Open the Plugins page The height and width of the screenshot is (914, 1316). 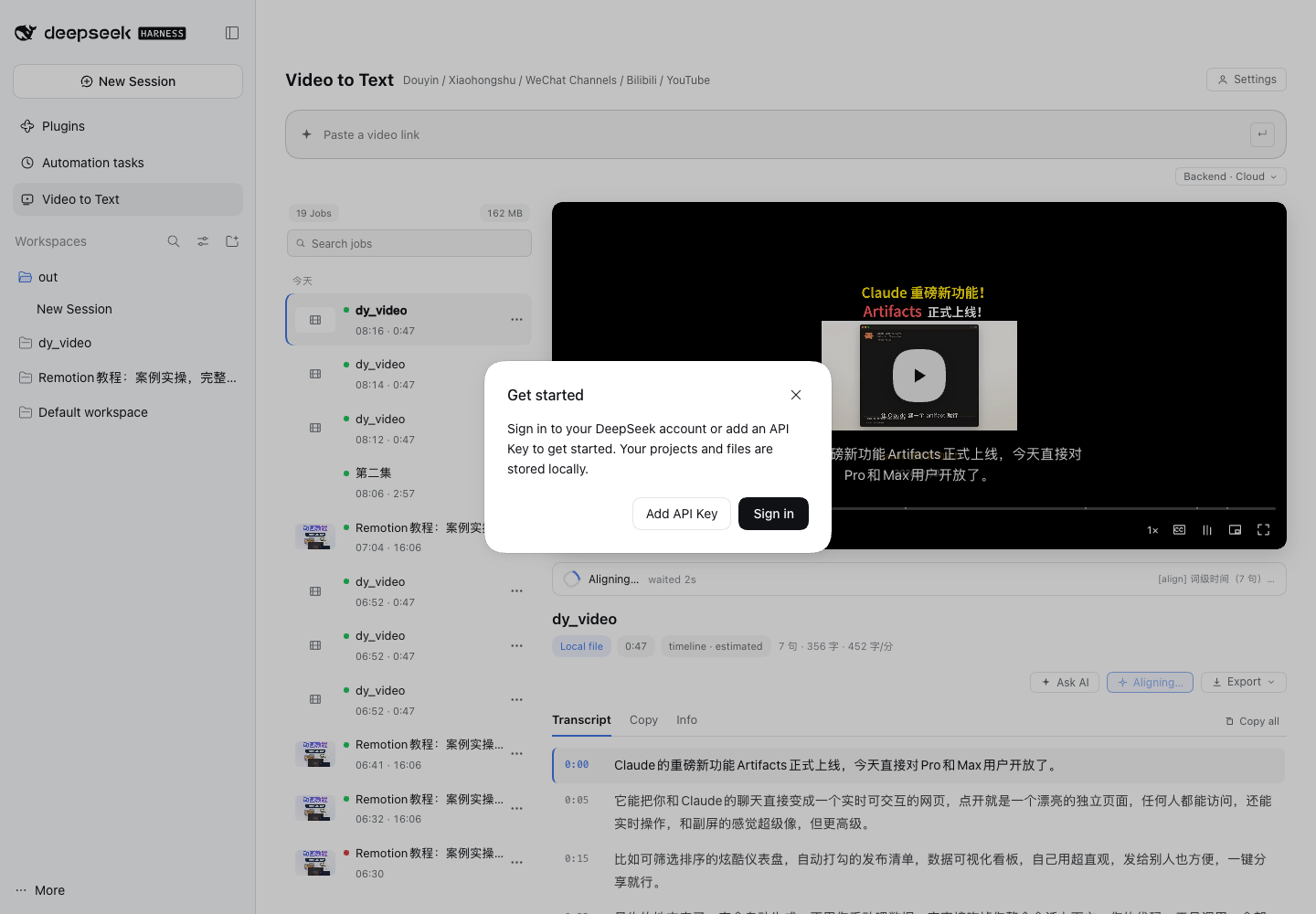pyautogui.click(x=128, y=126)
